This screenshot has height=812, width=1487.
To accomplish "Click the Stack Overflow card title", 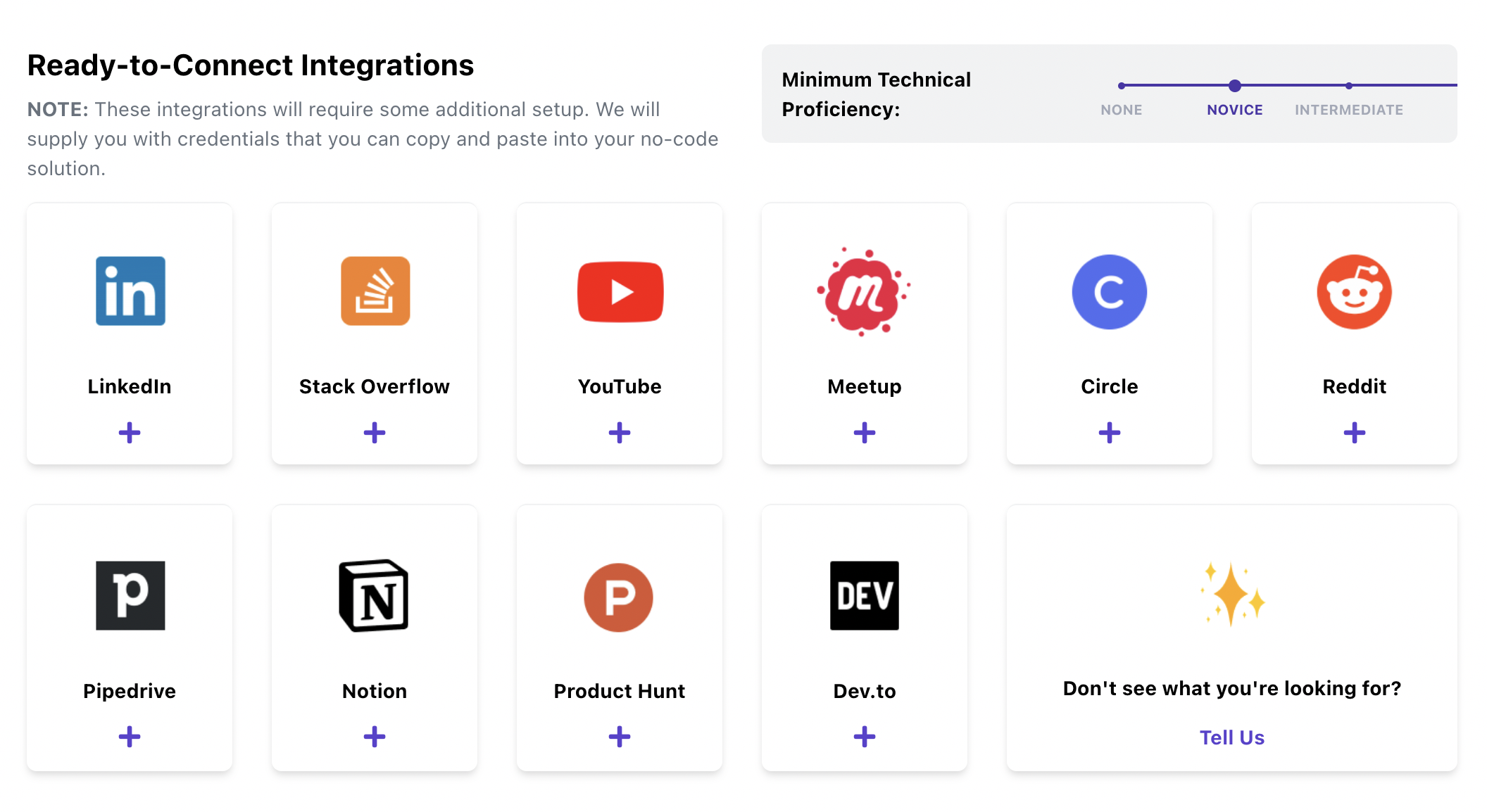I will [375, 386].
